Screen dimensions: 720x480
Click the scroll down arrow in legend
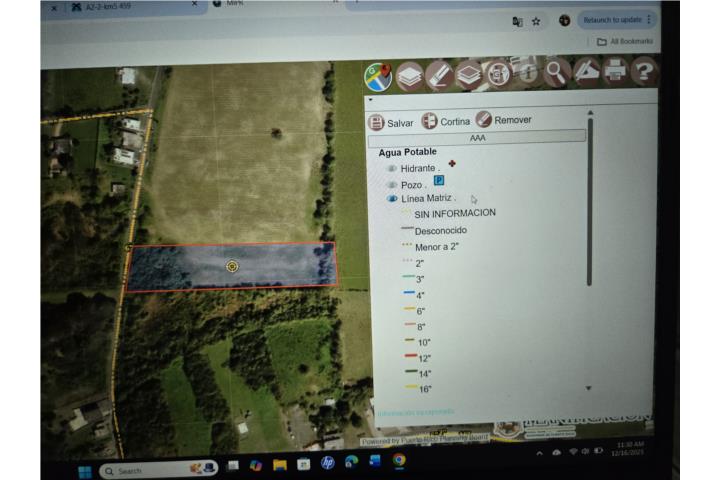(588, 388)
